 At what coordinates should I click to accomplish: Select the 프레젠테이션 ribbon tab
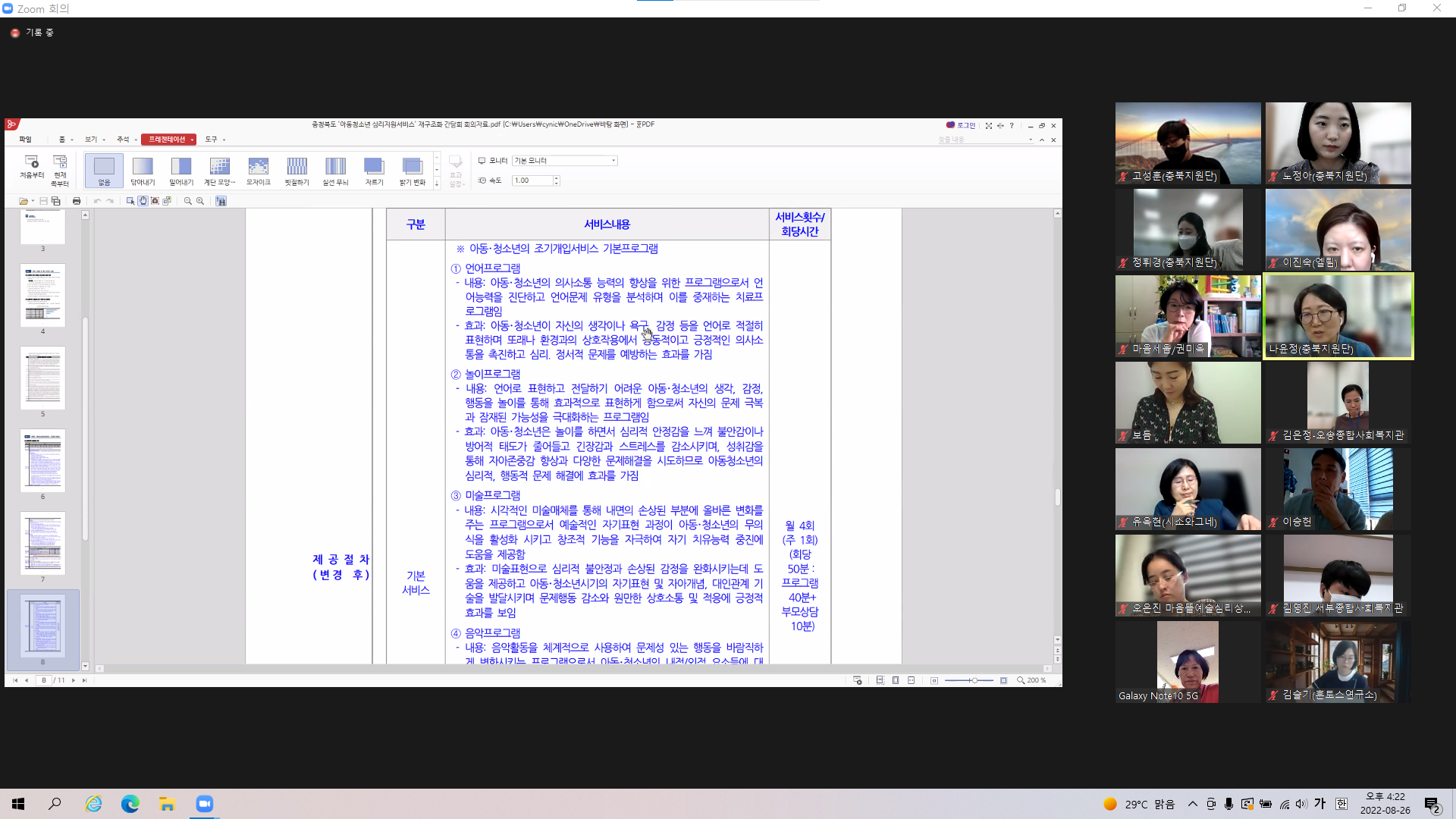click(x=169, y=140)
